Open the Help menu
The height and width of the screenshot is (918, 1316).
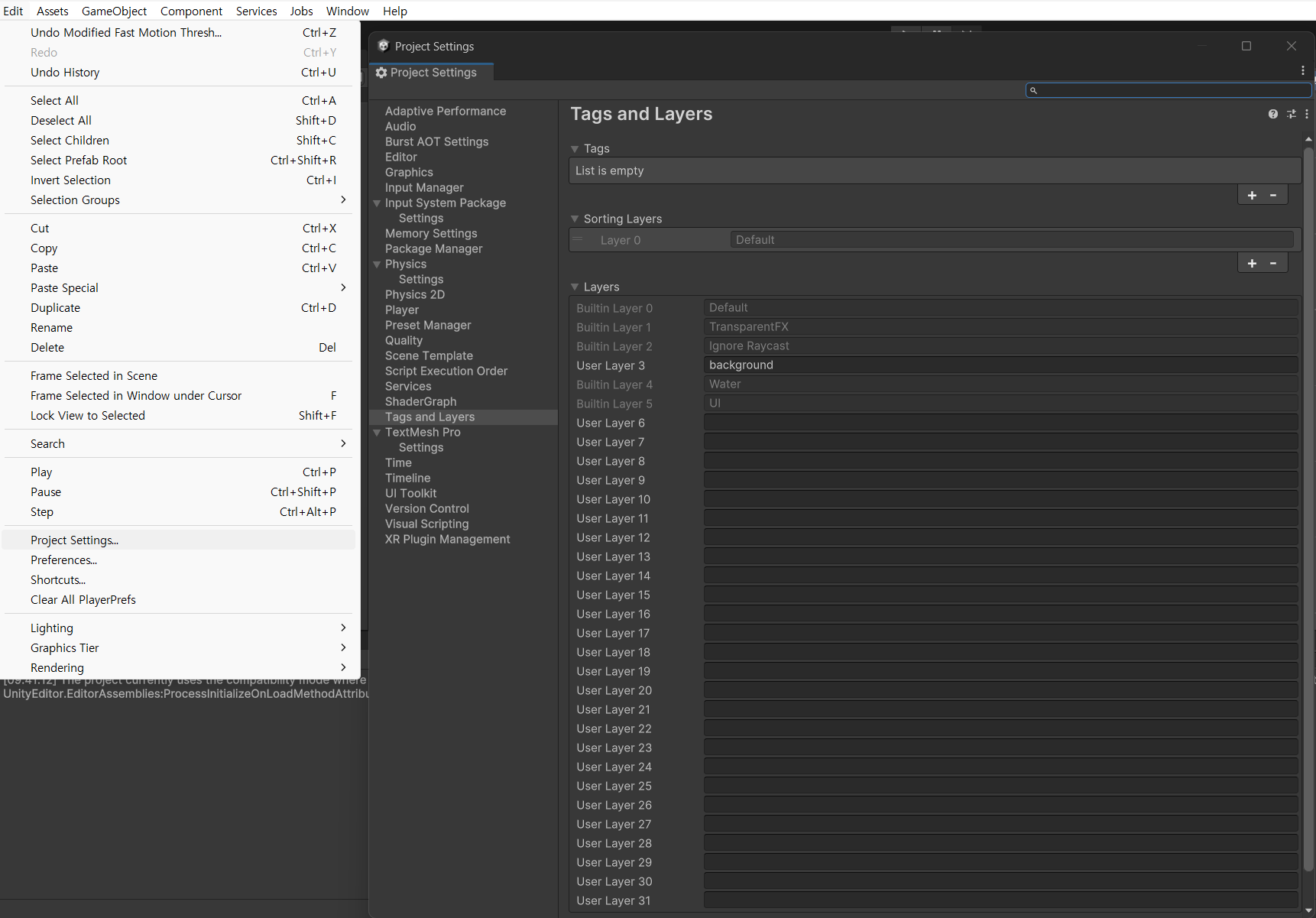[x=395, y=11]
